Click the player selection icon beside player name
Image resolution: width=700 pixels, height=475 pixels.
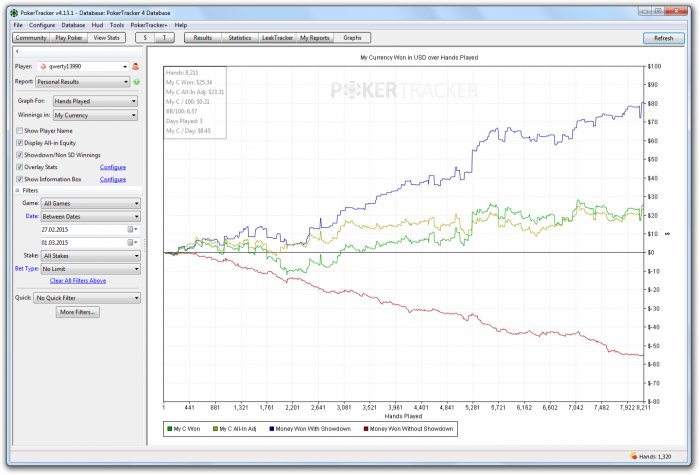(x=135, y=66)
